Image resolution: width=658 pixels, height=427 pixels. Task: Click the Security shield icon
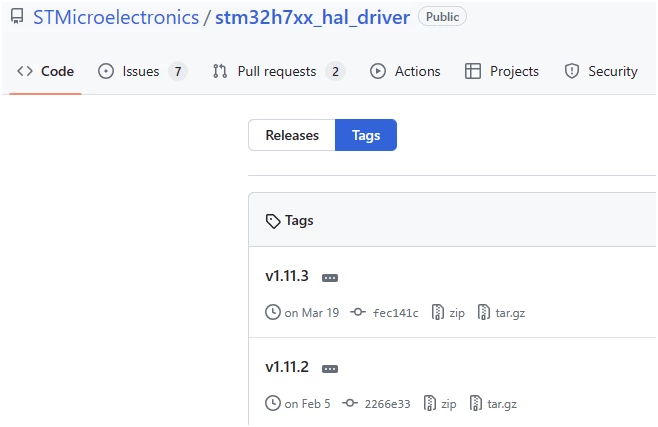[572, 71]
